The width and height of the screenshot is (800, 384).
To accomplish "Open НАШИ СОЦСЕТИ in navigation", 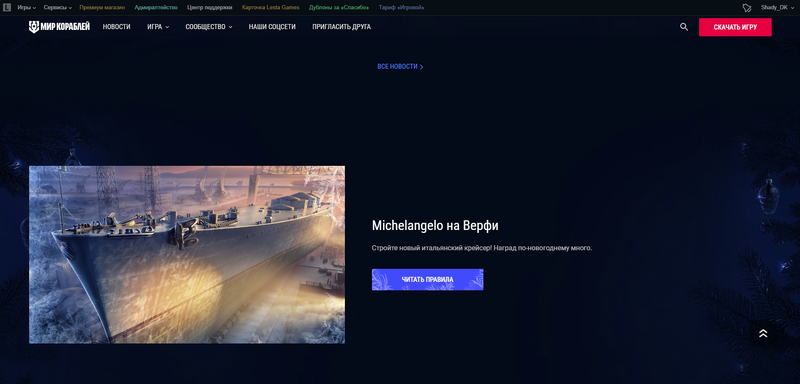I will pyautogui.click(x=272, y=27).
